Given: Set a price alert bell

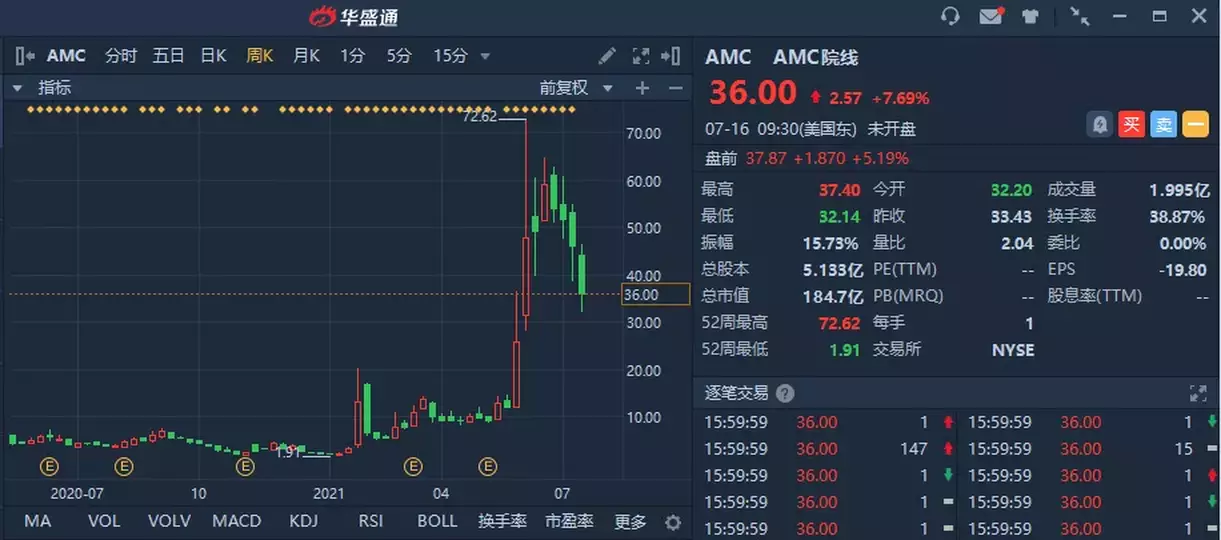Looking at the screenshot, I should coord(1100,124).
